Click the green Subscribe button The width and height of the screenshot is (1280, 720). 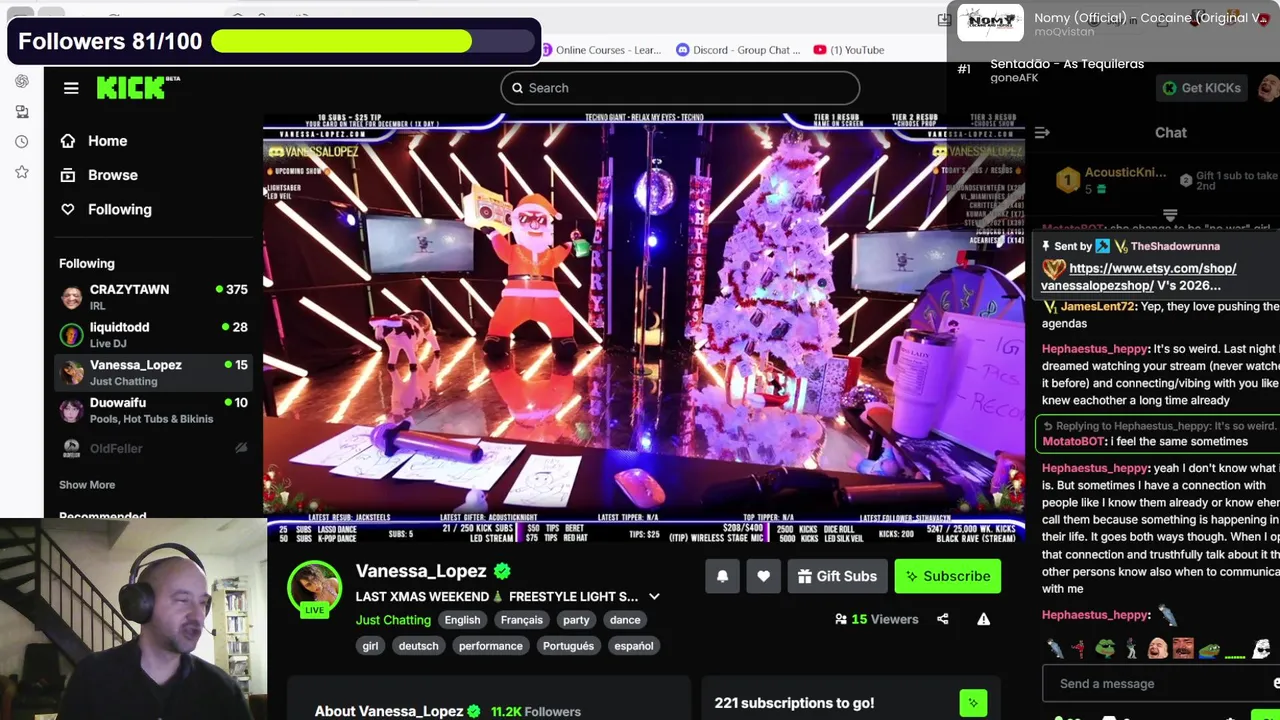click(947, 576)
